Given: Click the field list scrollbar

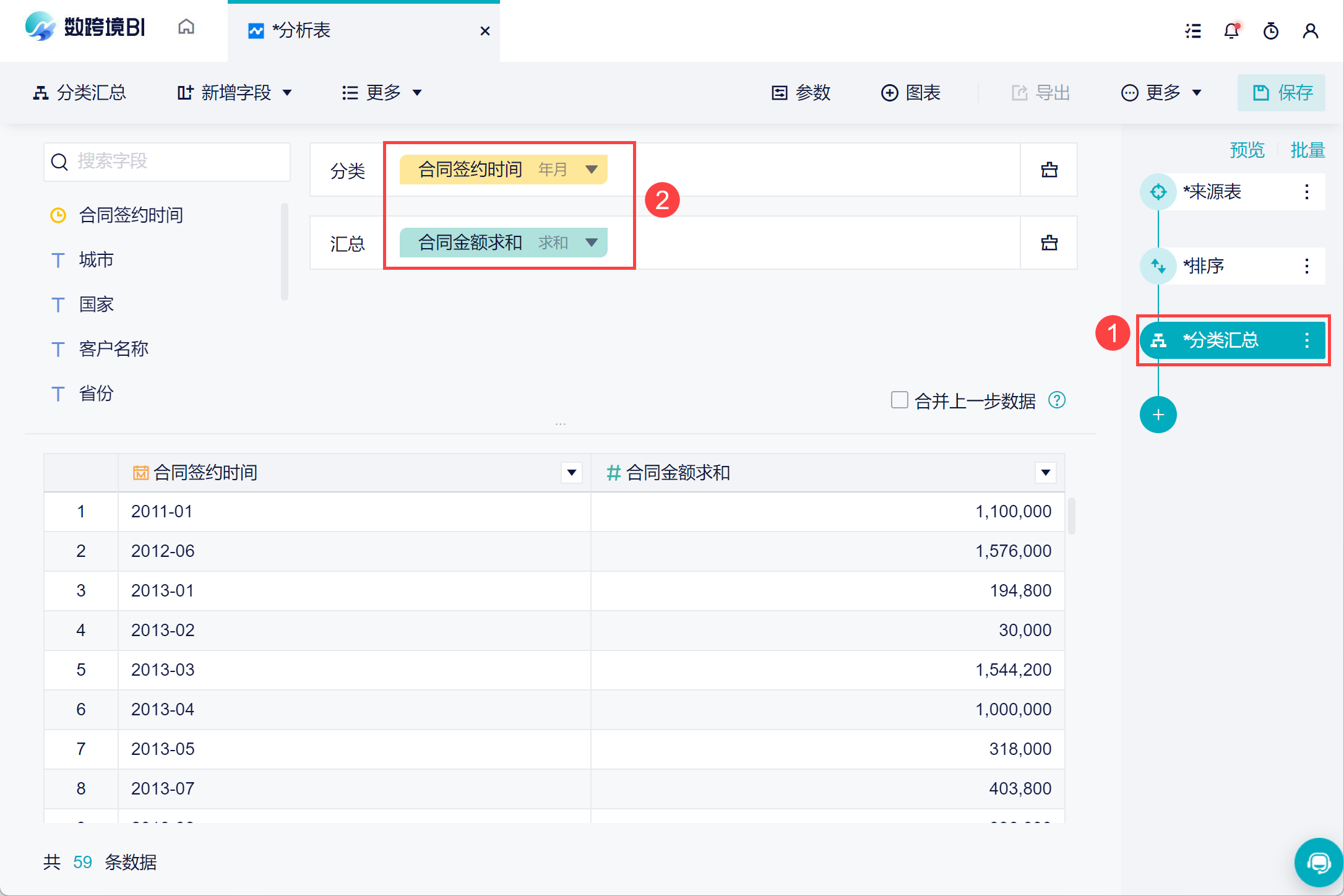Looking at the screenshot, I should pyautogui.click(x=285, y=252).
